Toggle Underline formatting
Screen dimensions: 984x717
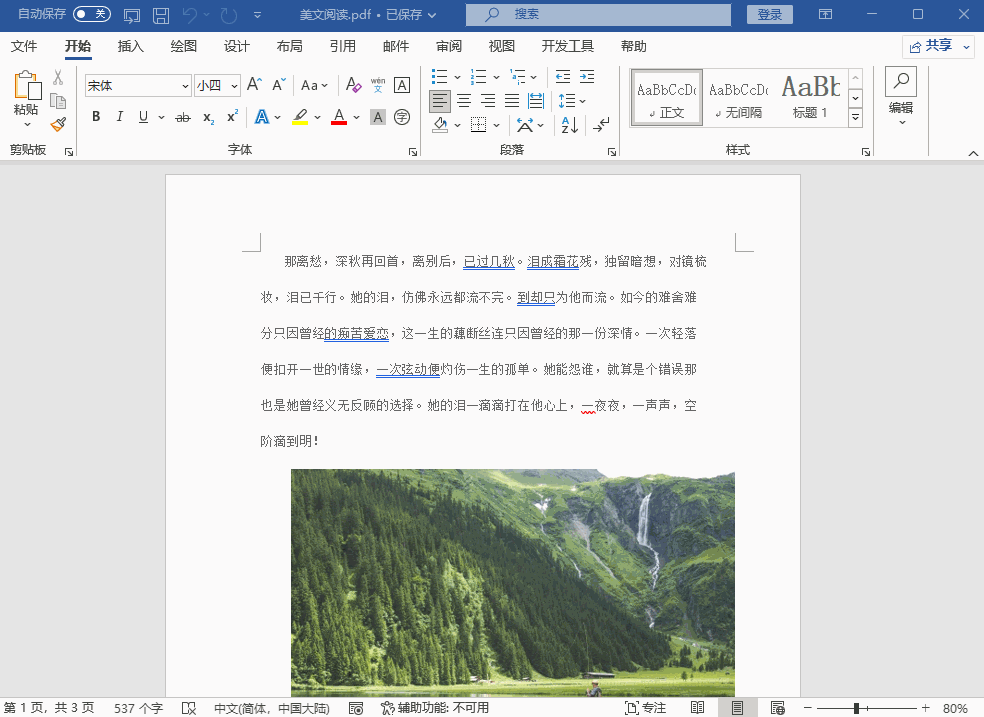[x=143, y=117]
